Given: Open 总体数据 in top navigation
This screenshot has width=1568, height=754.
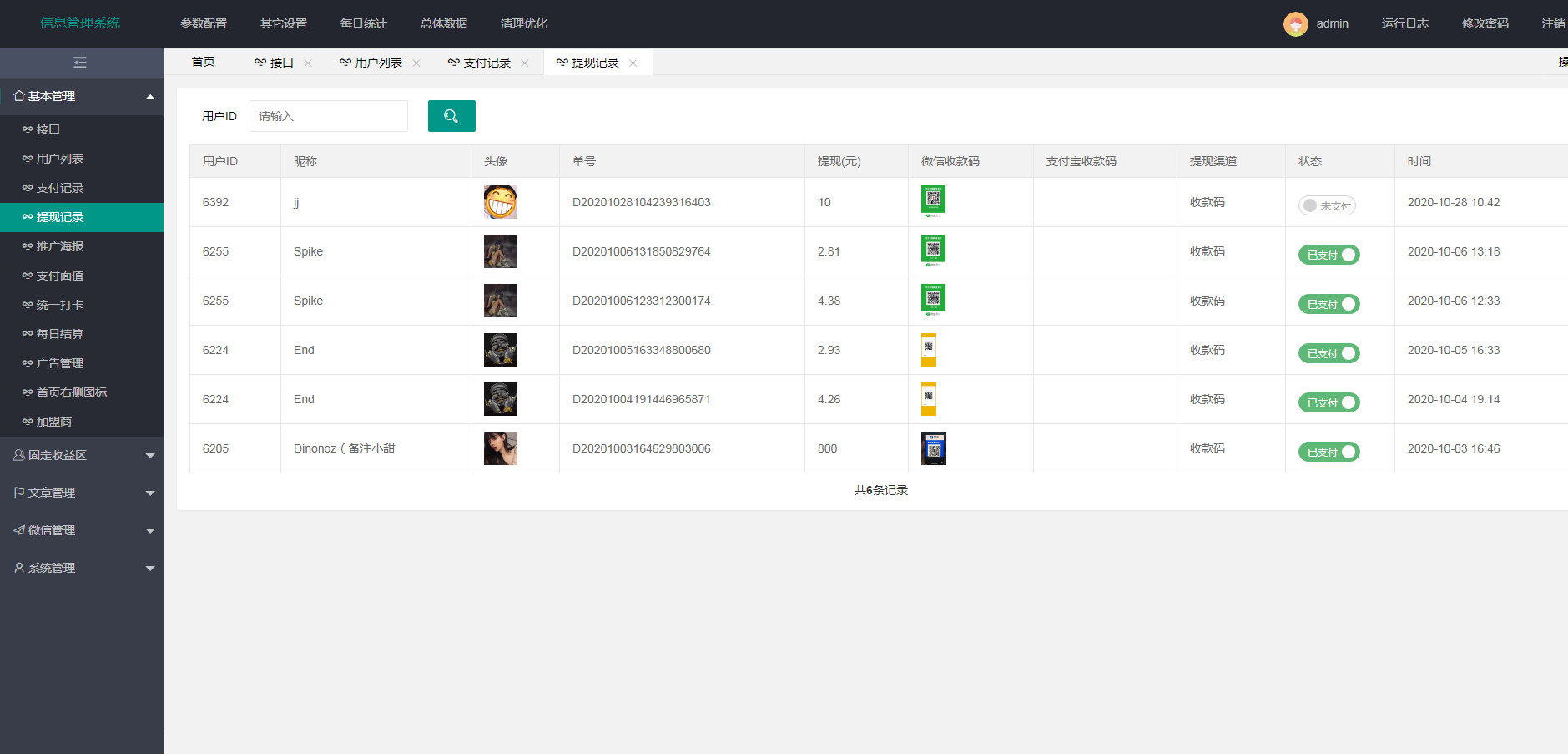Looking at the screenshot, I should click(444, 23).
